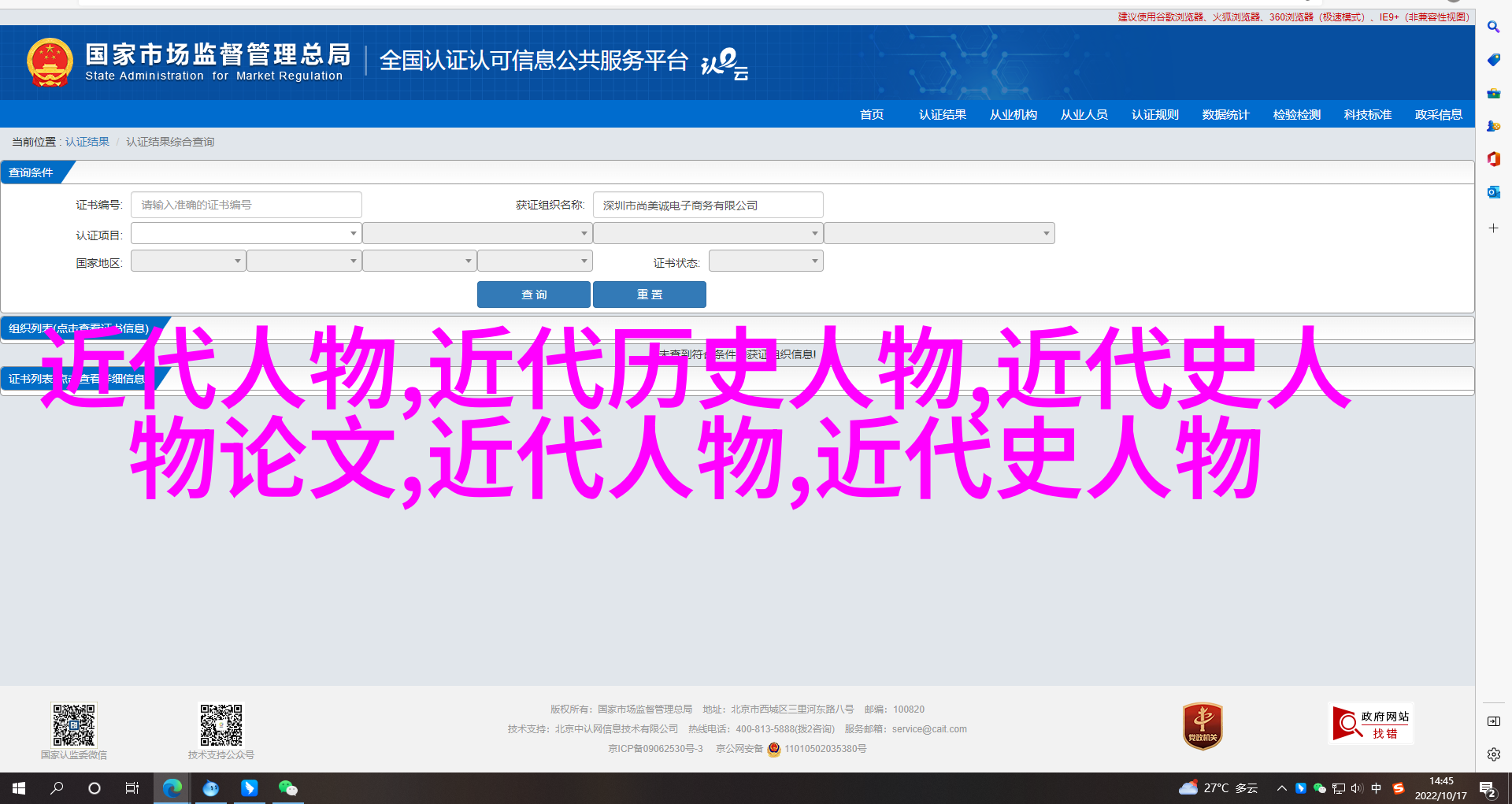Click the volume icon in system tray
Image resolution: width=1512 pixels, height=804 pixels.
(1356, 787)
